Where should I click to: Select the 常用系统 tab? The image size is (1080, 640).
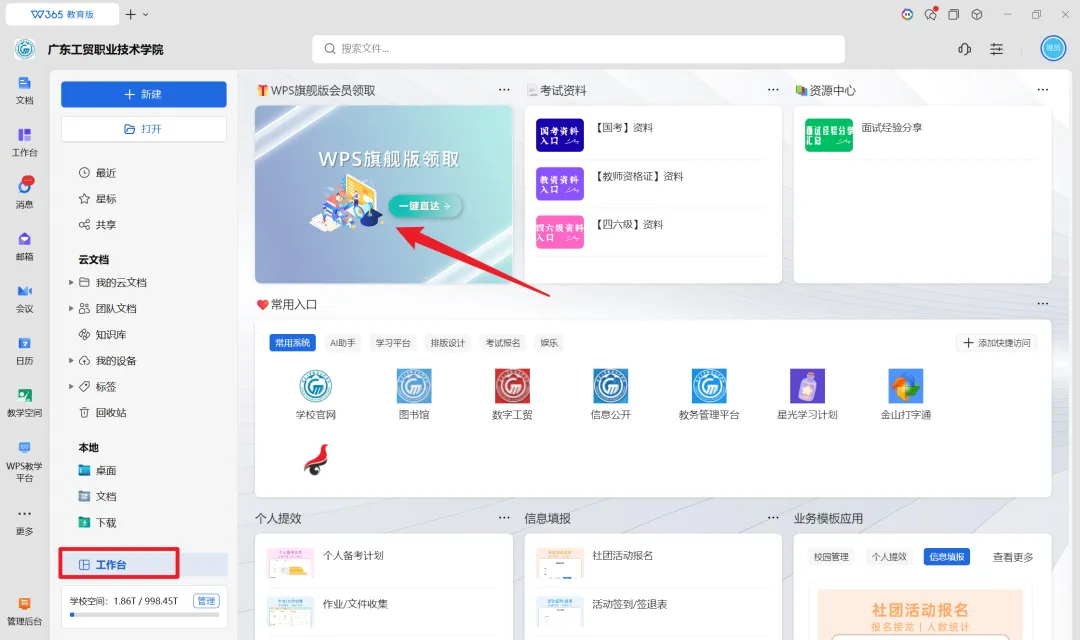pyautogui.click(x=292, y=343)
